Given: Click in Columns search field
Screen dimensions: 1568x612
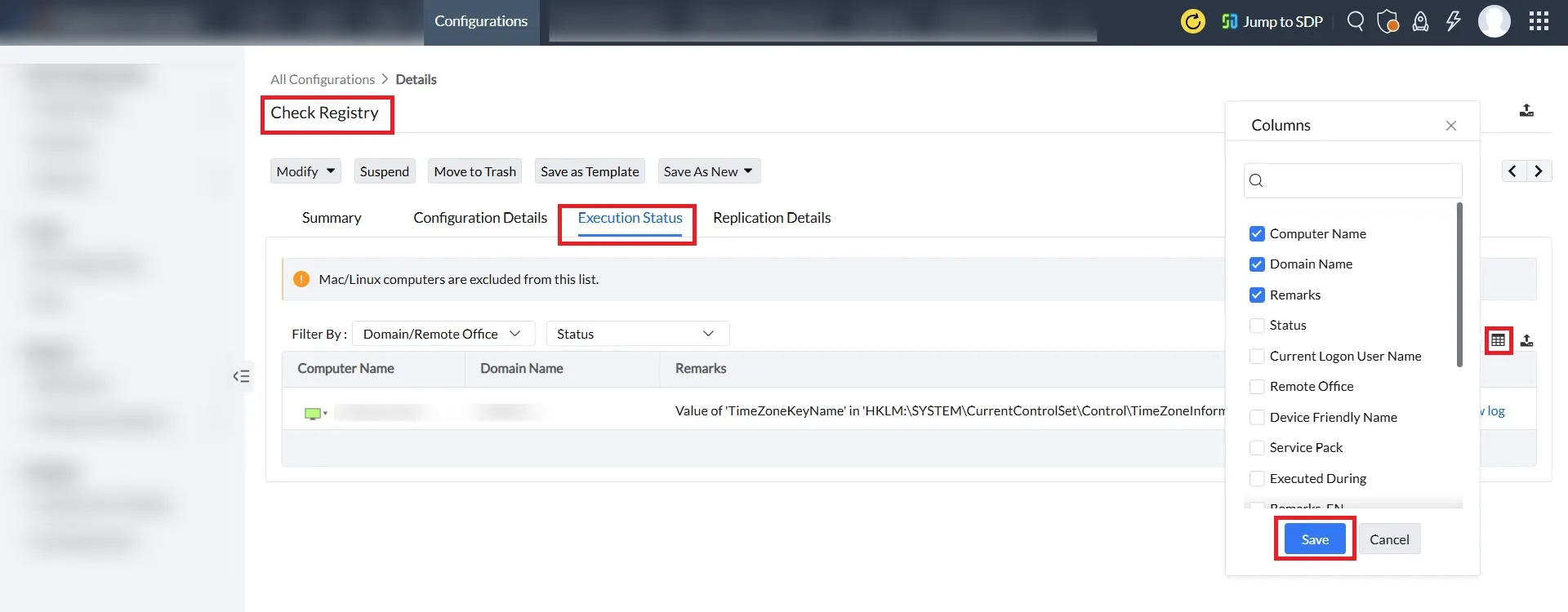Looking at the screenshot, I should tap(1353, 180).
